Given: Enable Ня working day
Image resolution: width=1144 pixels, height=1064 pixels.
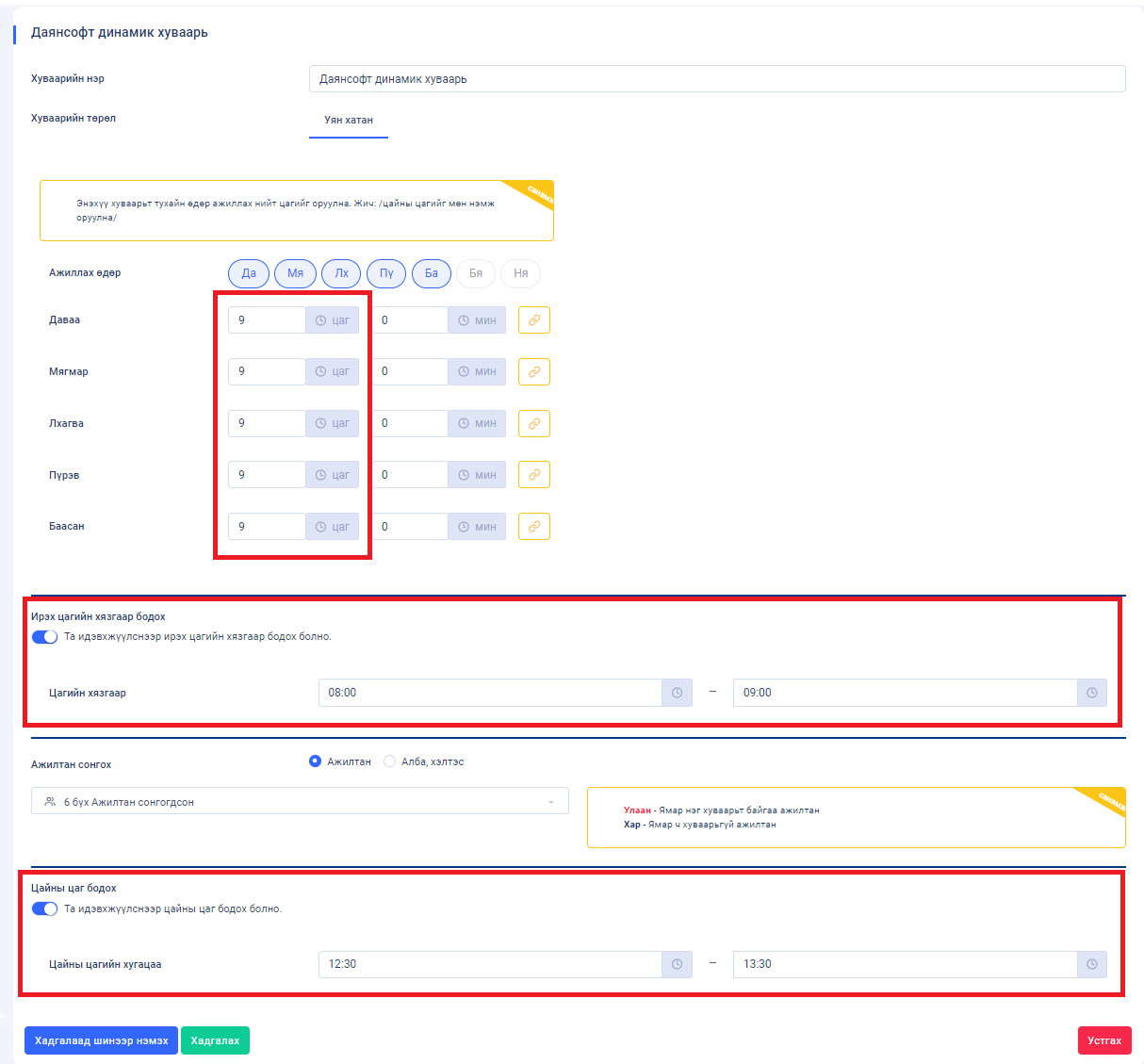Looking at the screenshot, I should point(521,273).
